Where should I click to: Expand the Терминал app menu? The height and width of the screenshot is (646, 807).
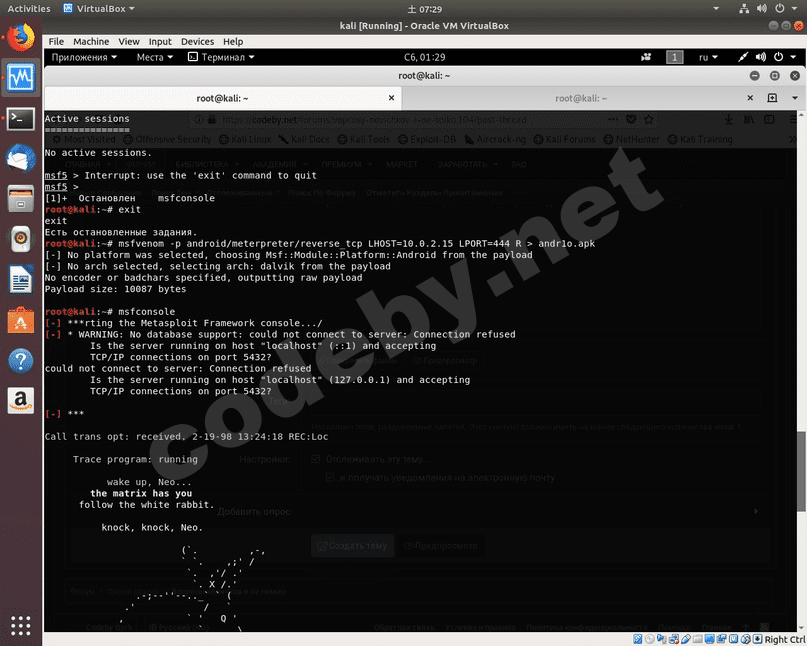(x=221, y=57)
